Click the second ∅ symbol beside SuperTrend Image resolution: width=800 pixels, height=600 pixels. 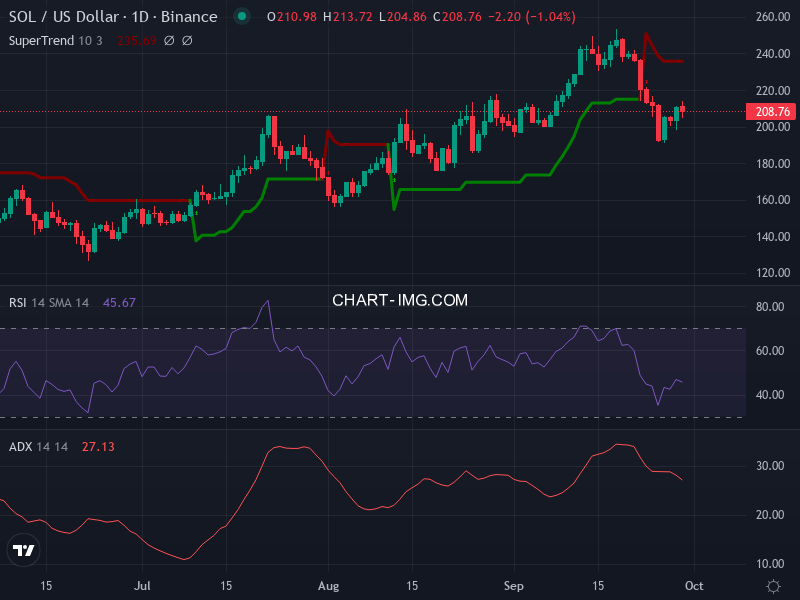[187, 40]
